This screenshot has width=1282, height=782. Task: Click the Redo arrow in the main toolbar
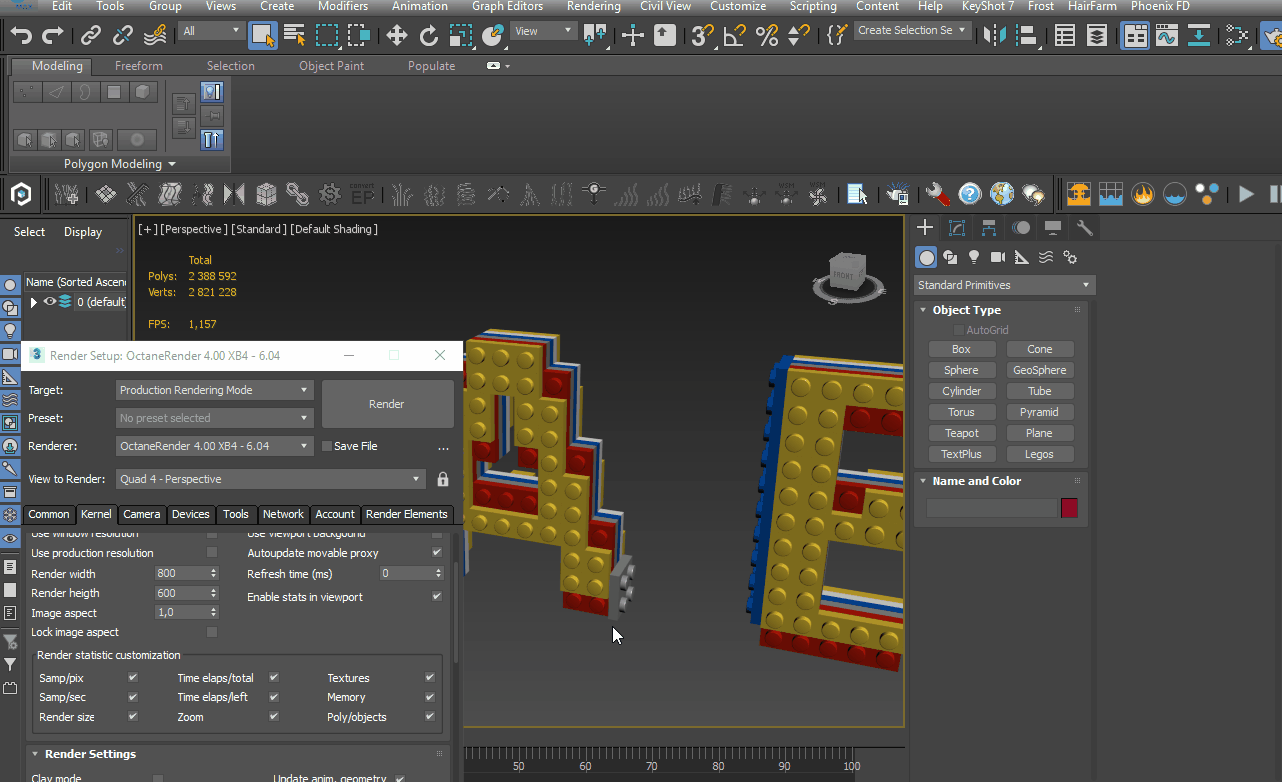coord(52,36)
